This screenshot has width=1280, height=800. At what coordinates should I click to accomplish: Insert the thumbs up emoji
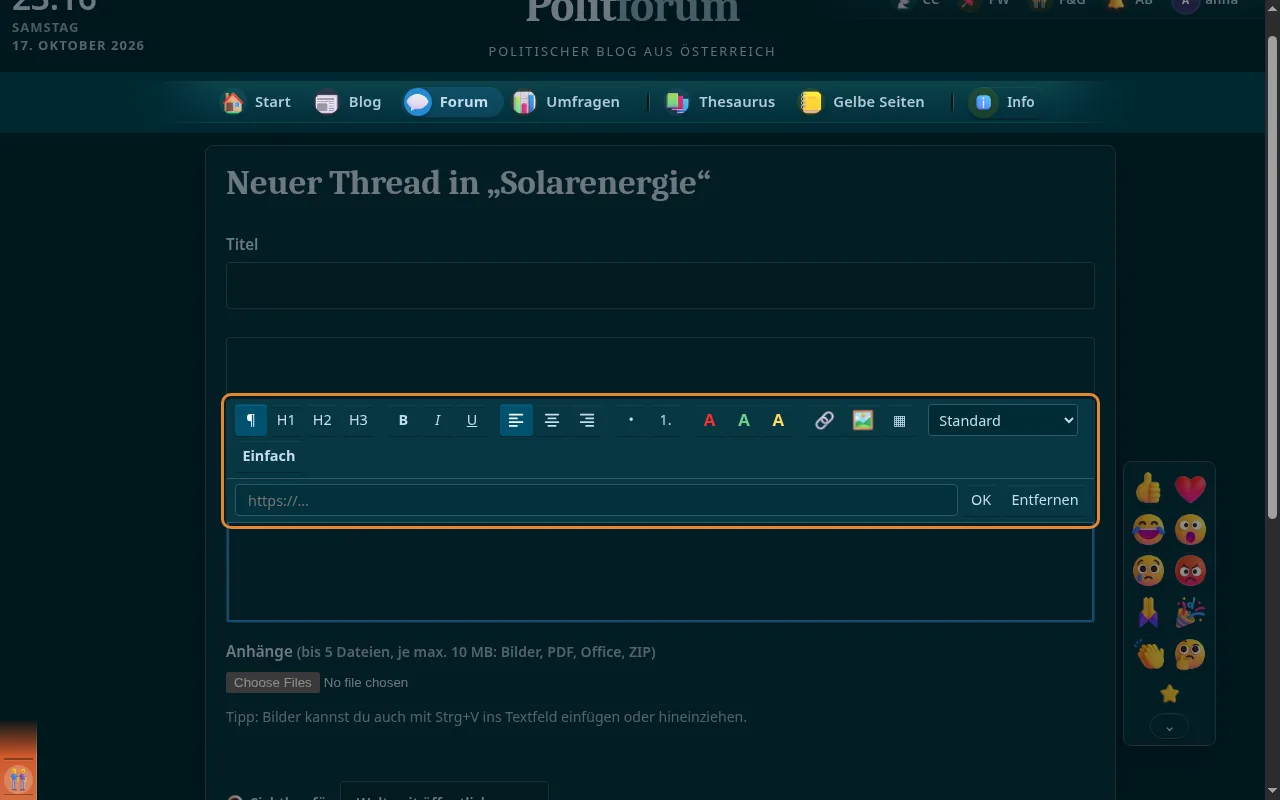pos(1149,488)
